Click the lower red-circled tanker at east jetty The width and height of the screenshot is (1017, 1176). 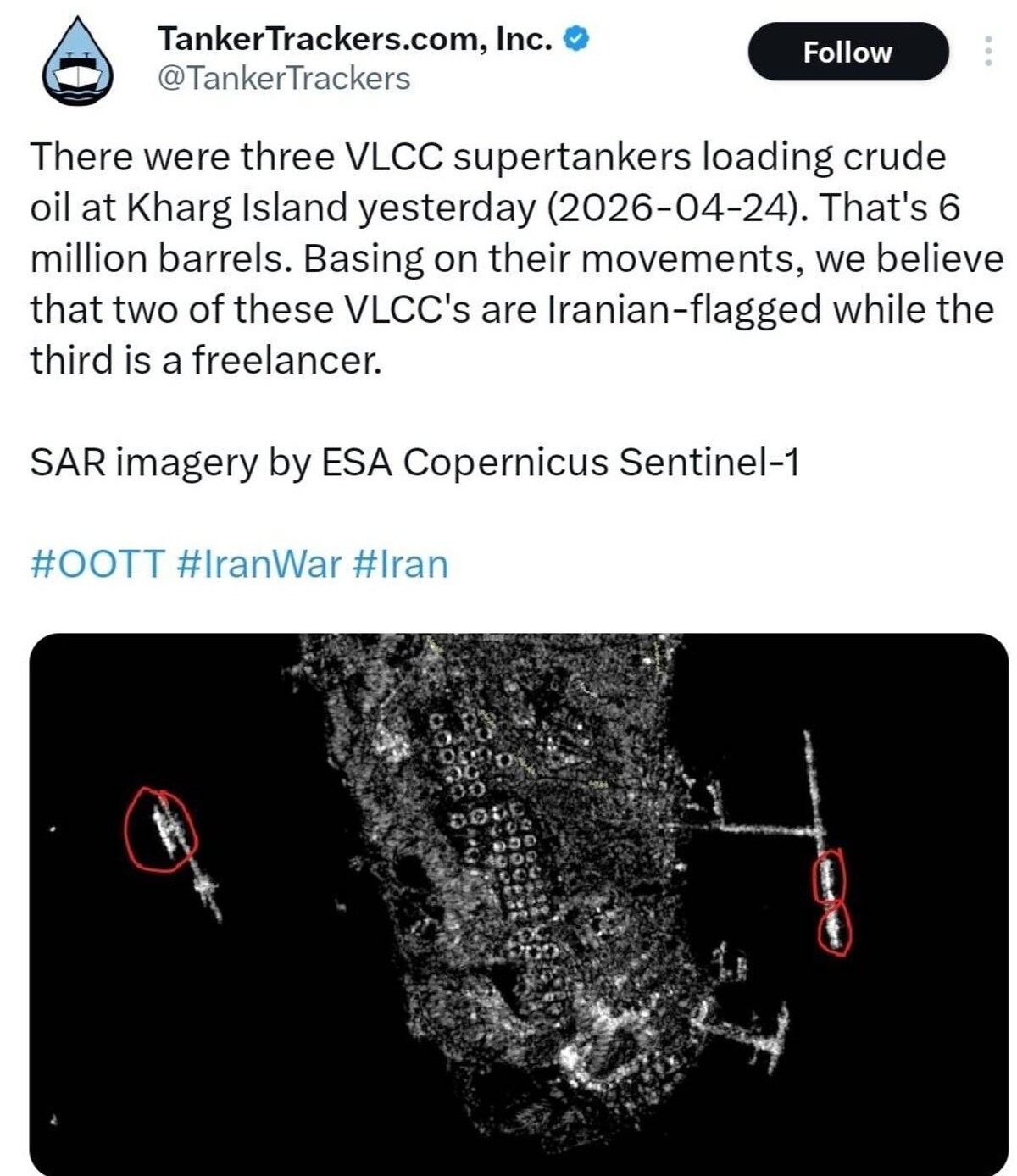point(835,928)
